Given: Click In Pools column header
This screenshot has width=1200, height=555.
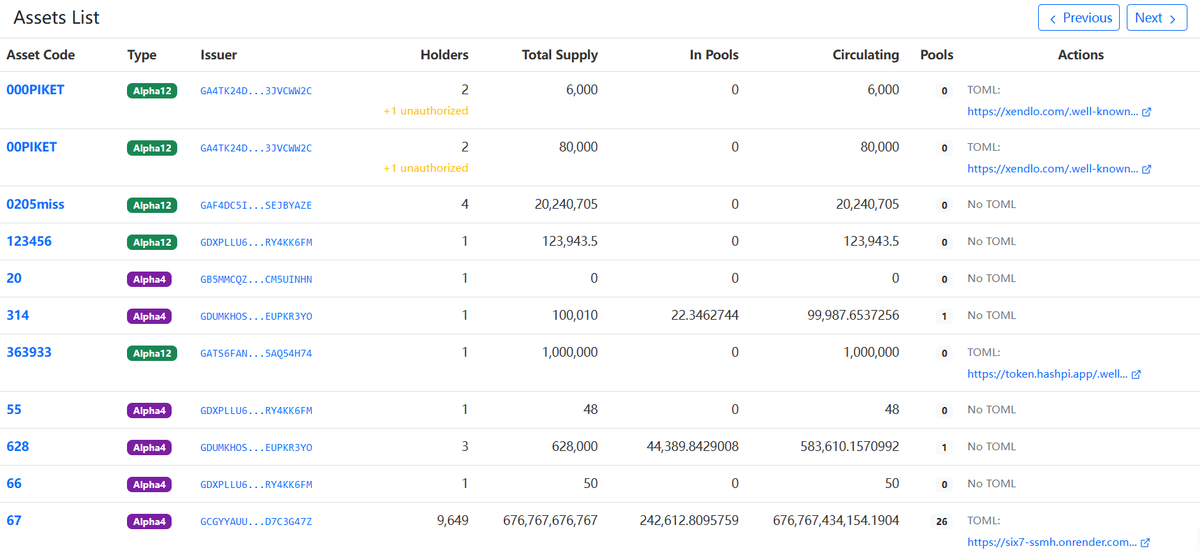Looking at the screenshot, I should click(x=714, y=55).
